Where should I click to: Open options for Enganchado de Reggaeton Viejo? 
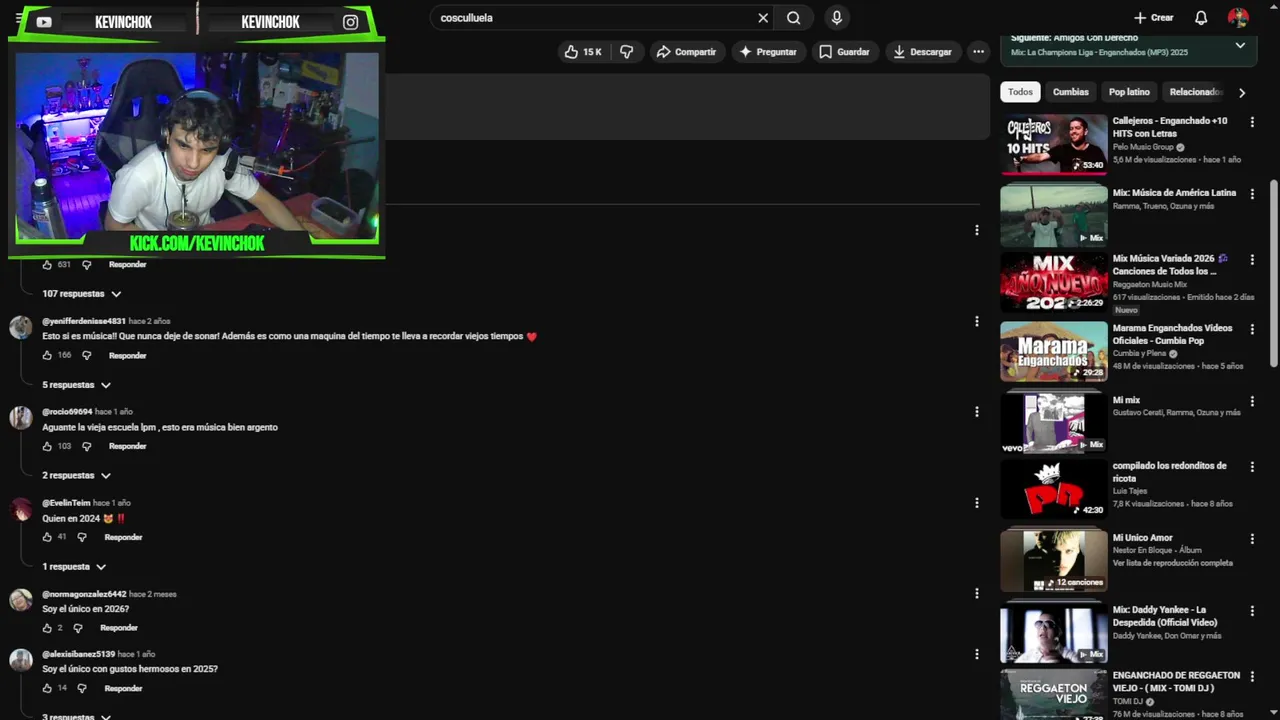pyautogui.click(x=1252, y=677)
